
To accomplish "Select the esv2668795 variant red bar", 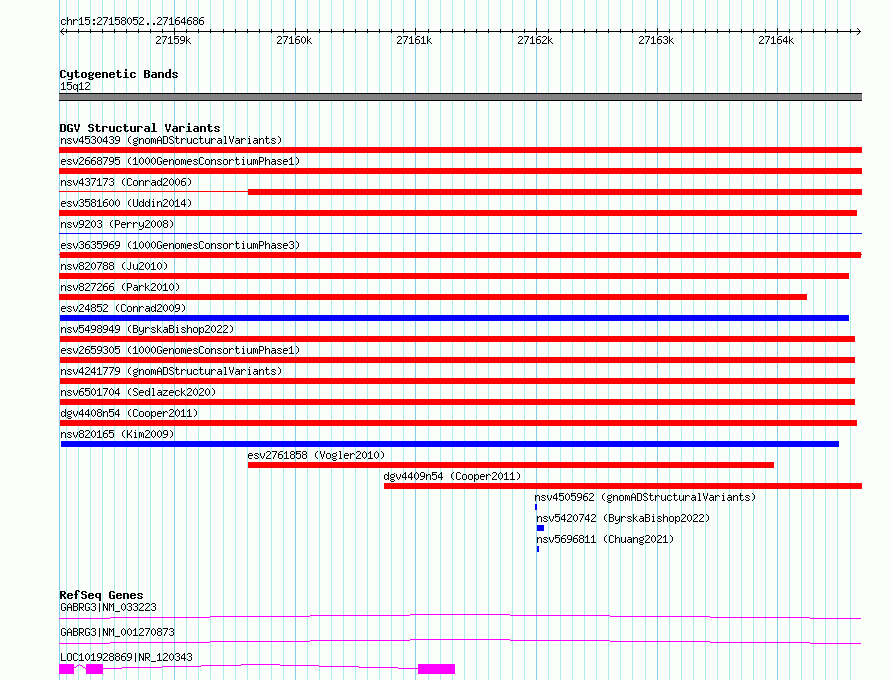I will pos(460,171).
